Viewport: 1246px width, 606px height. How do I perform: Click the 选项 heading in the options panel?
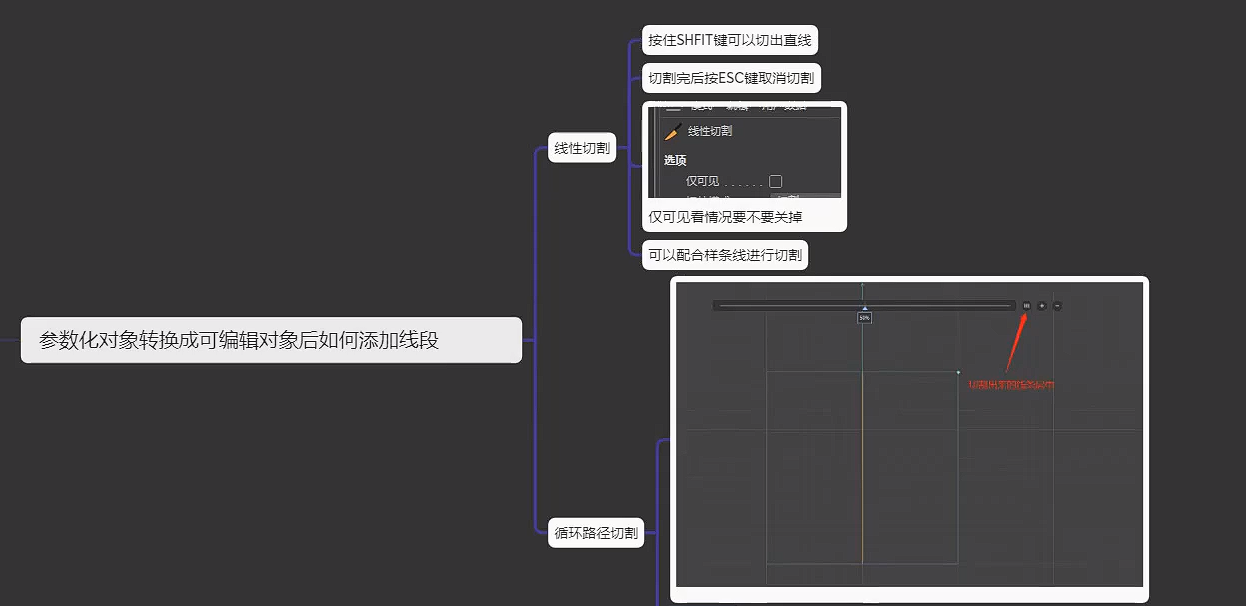pos(675,160)
